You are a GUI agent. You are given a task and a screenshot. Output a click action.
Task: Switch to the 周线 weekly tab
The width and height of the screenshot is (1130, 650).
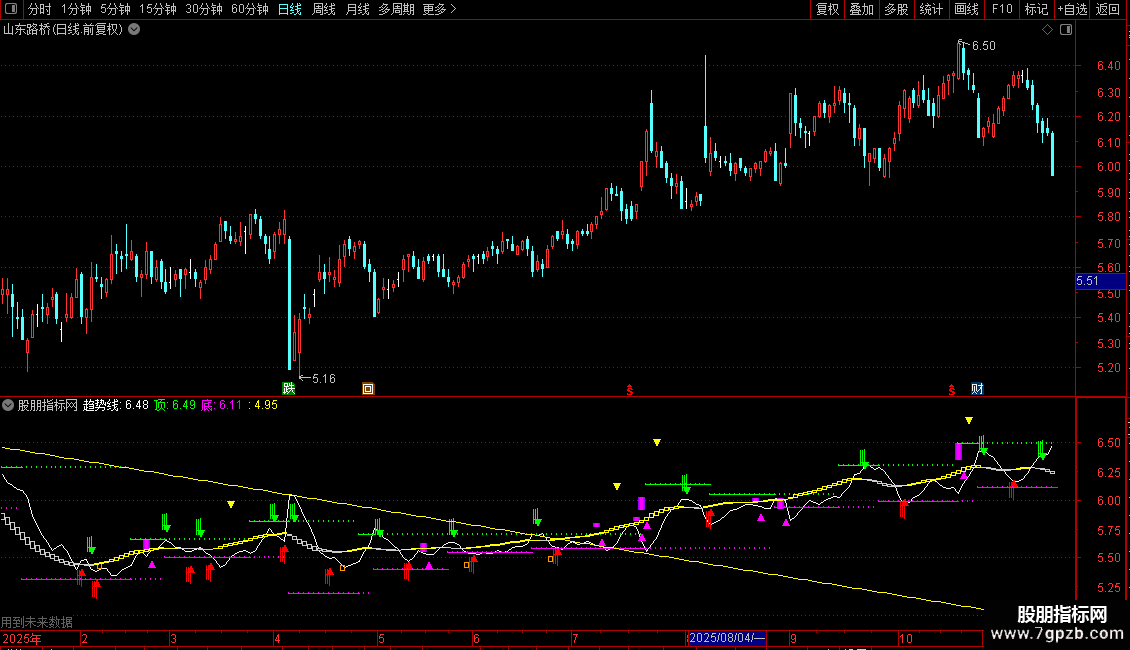(324, 9)
